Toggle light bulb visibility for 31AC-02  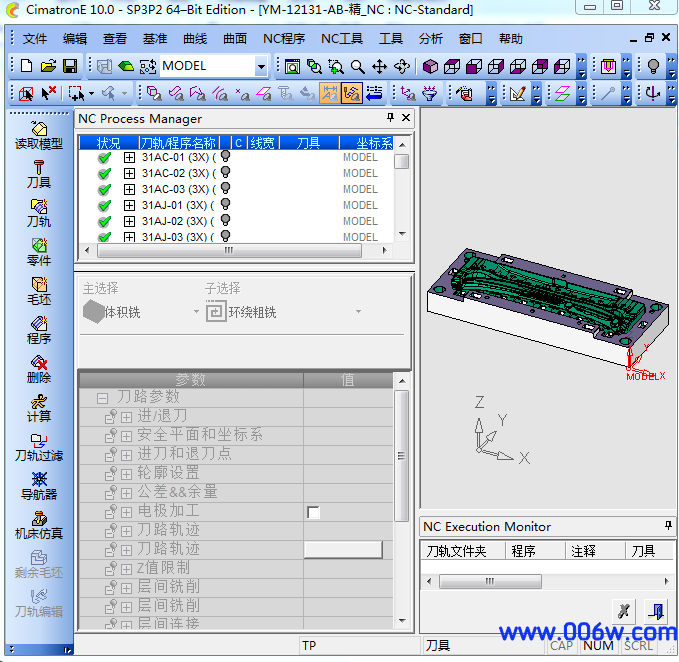pos(225,172)
